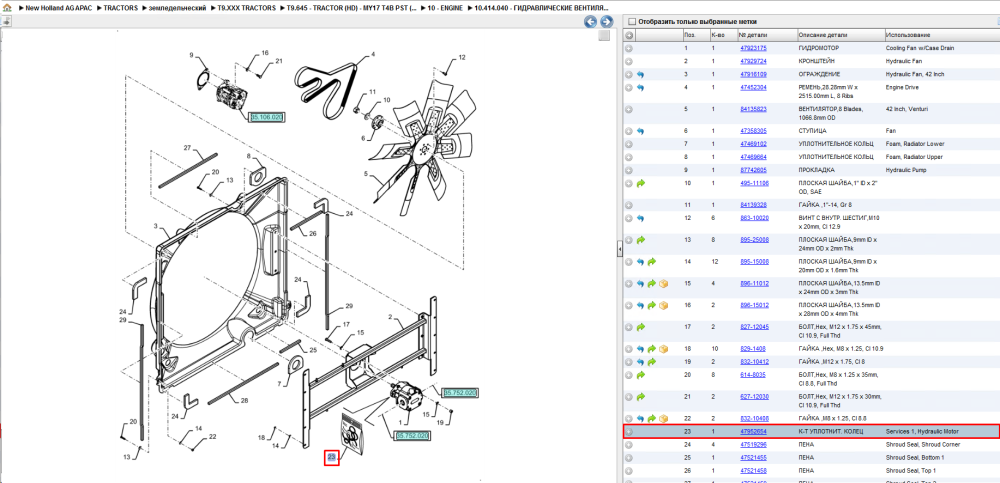Screen dimensions: 1000x483
Task: Add part 47929724 with its plus icon
Action: pos(629,61)
